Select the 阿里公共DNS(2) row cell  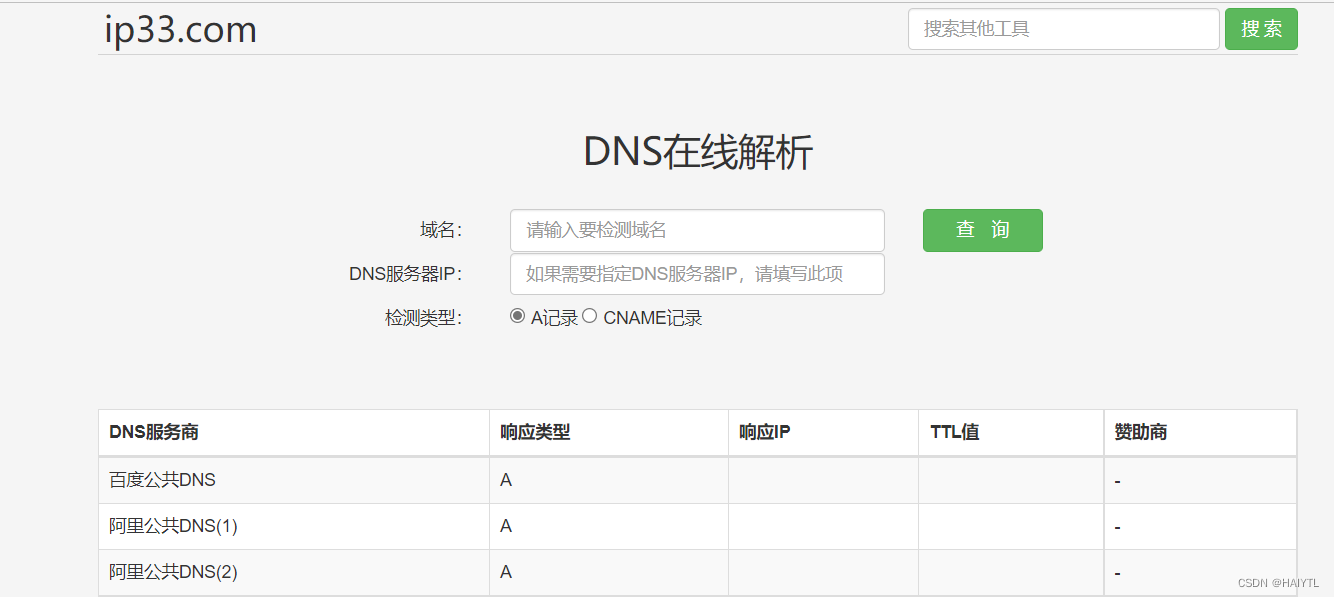pyautogui.click(x=294, y=572)
